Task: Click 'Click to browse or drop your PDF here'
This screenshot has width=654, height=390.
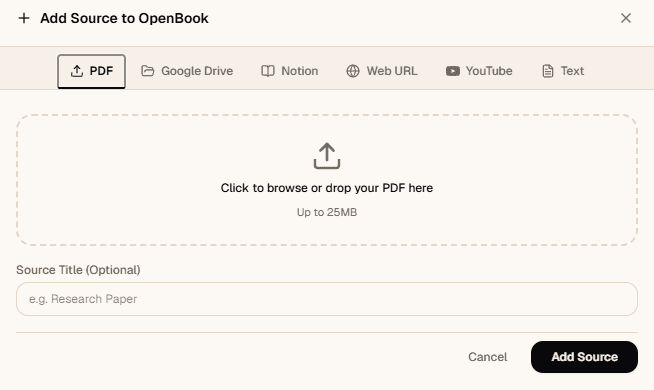Action: coord(327,188)
